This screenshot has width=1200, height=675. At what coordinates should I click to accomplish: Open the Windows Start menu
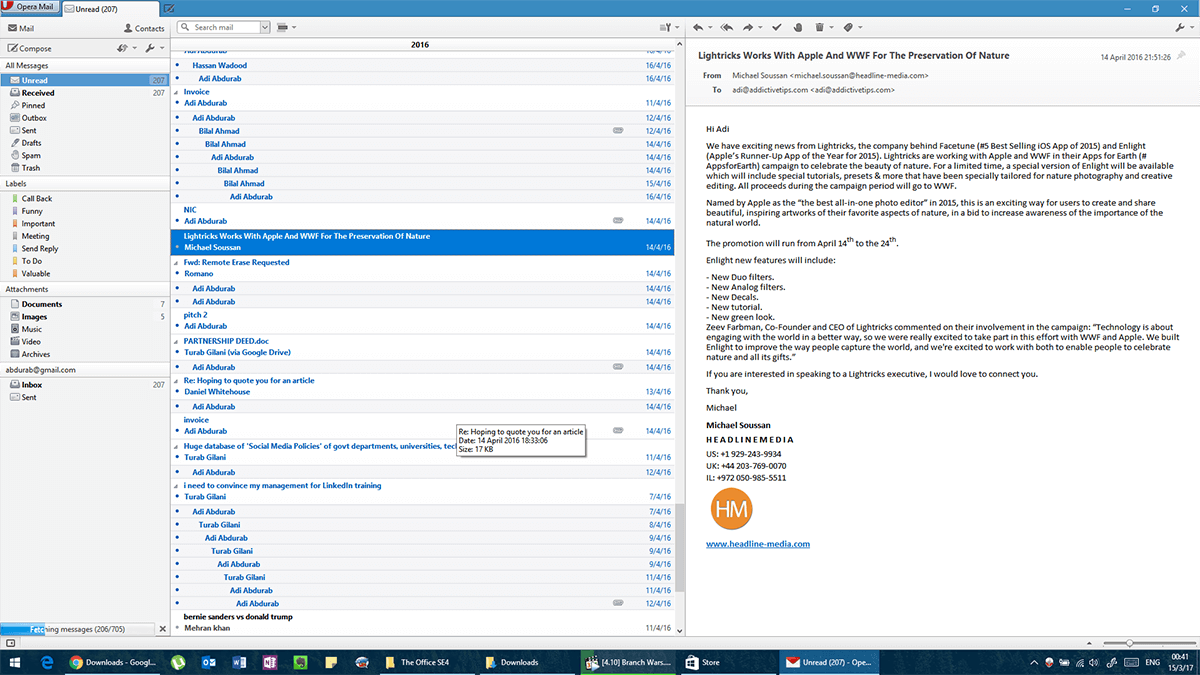point(15,662)
